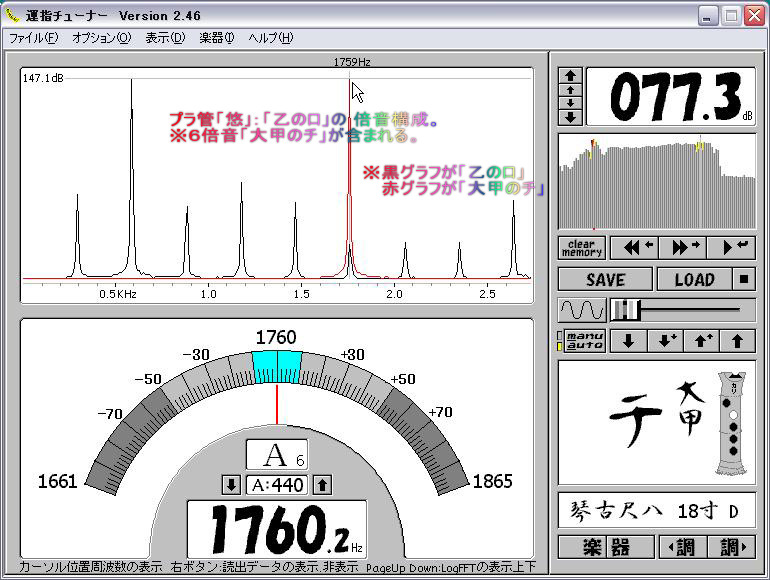
Task: Minimize the 運指チューナー window
Action: point(707,17)
